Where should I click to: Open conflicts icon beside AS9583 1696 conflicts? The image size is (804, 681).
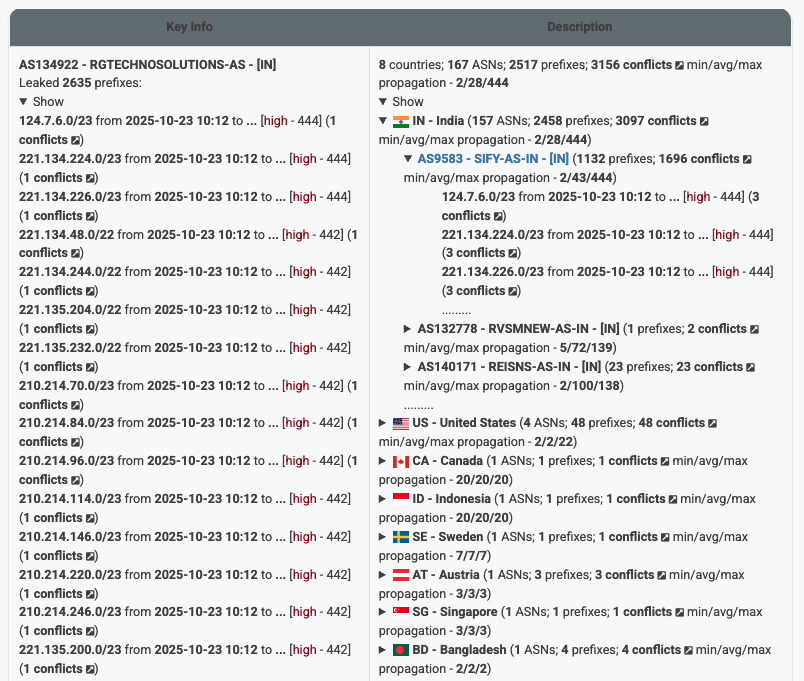point(747,159)
